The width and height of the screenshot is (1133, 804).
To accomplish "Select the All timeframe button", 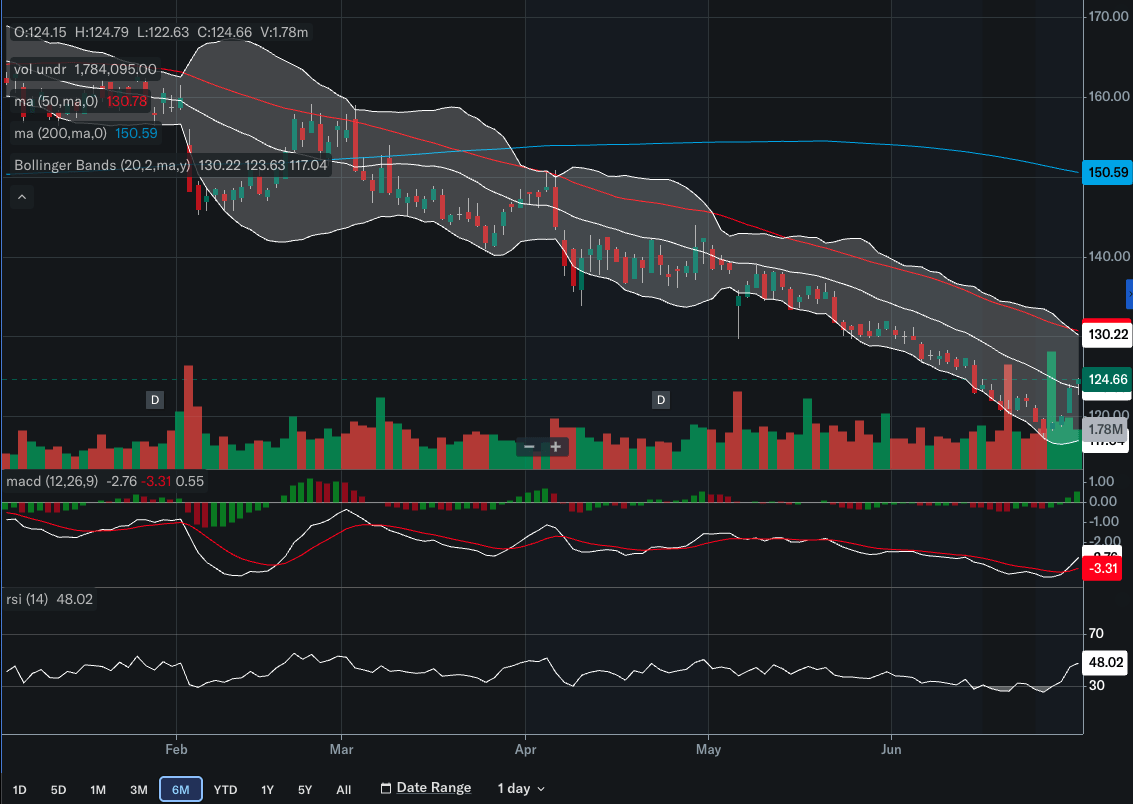I will click(343, 789).
